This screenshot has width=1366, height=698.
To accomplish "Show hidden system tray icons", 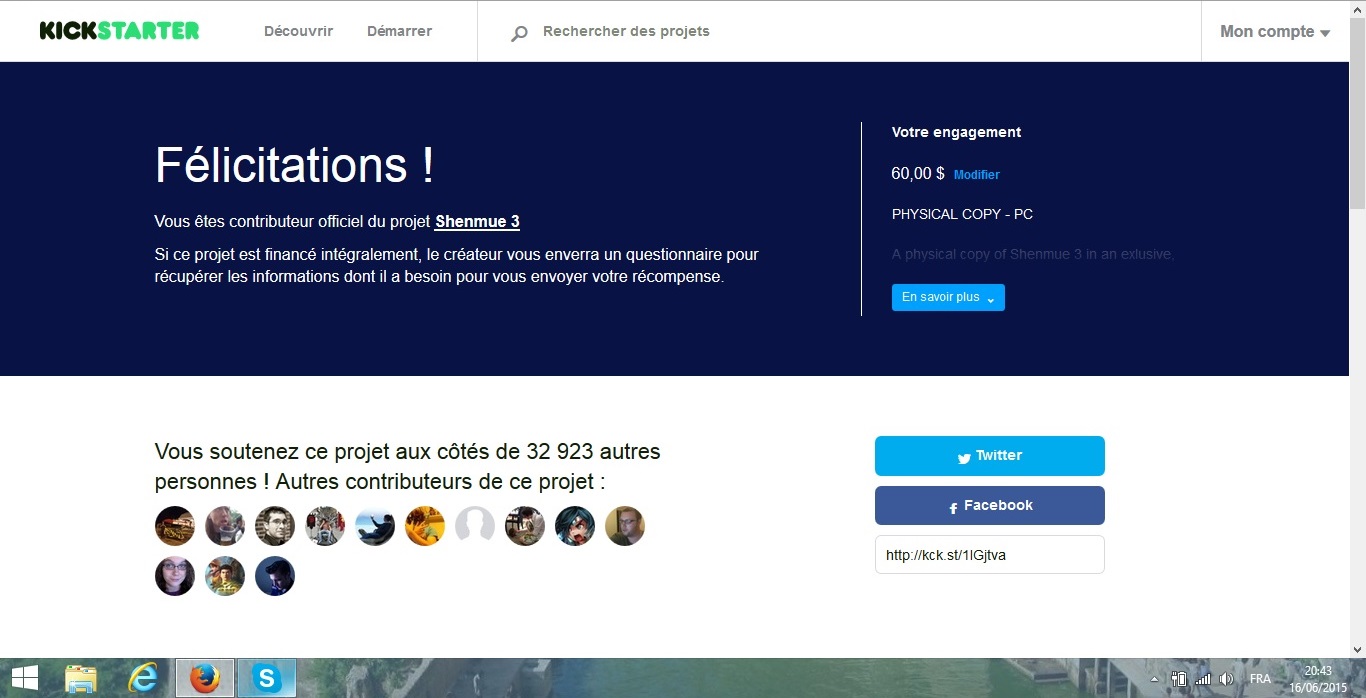I will [1154, 679].
